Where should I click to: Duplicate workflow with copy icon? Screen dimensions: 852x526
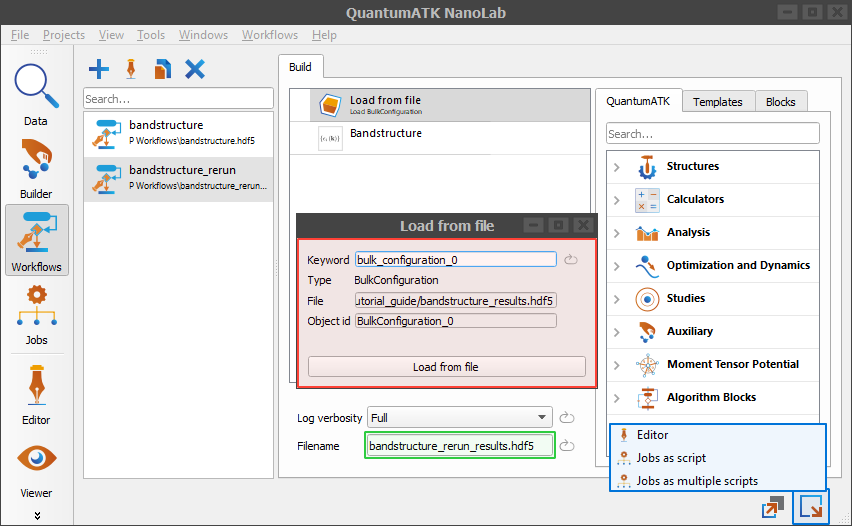point(162,69)
